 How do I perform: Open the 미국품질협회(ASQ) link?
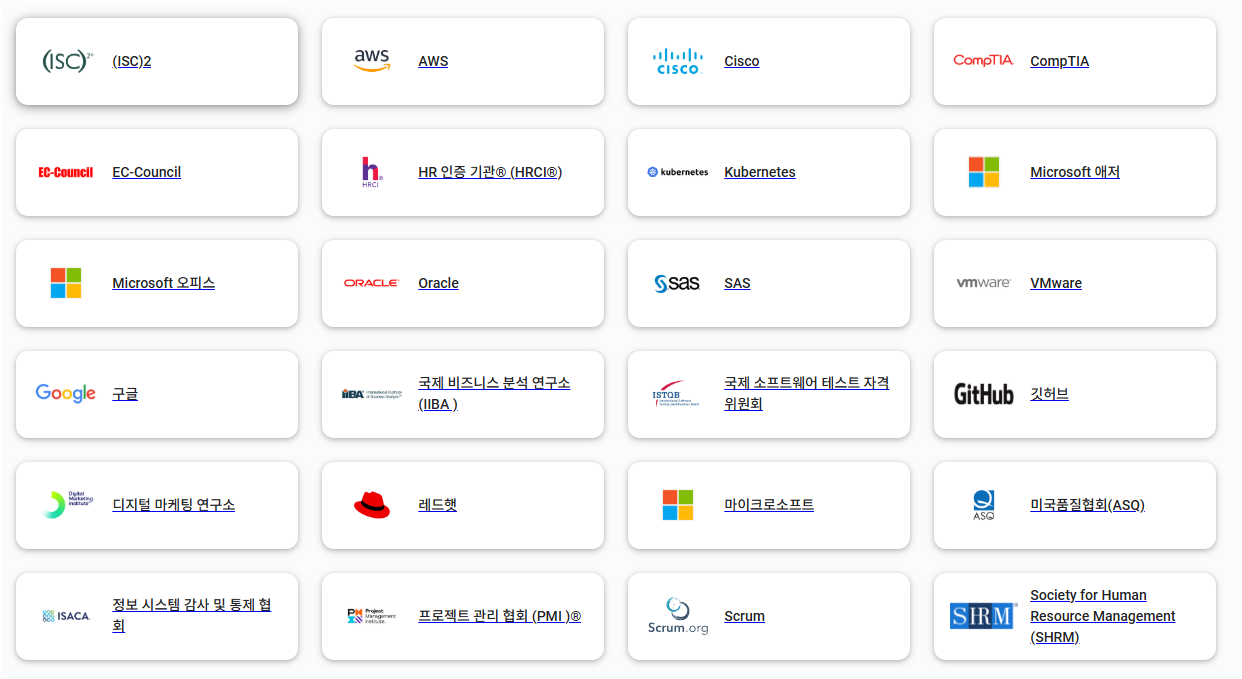coord(1087,505)
